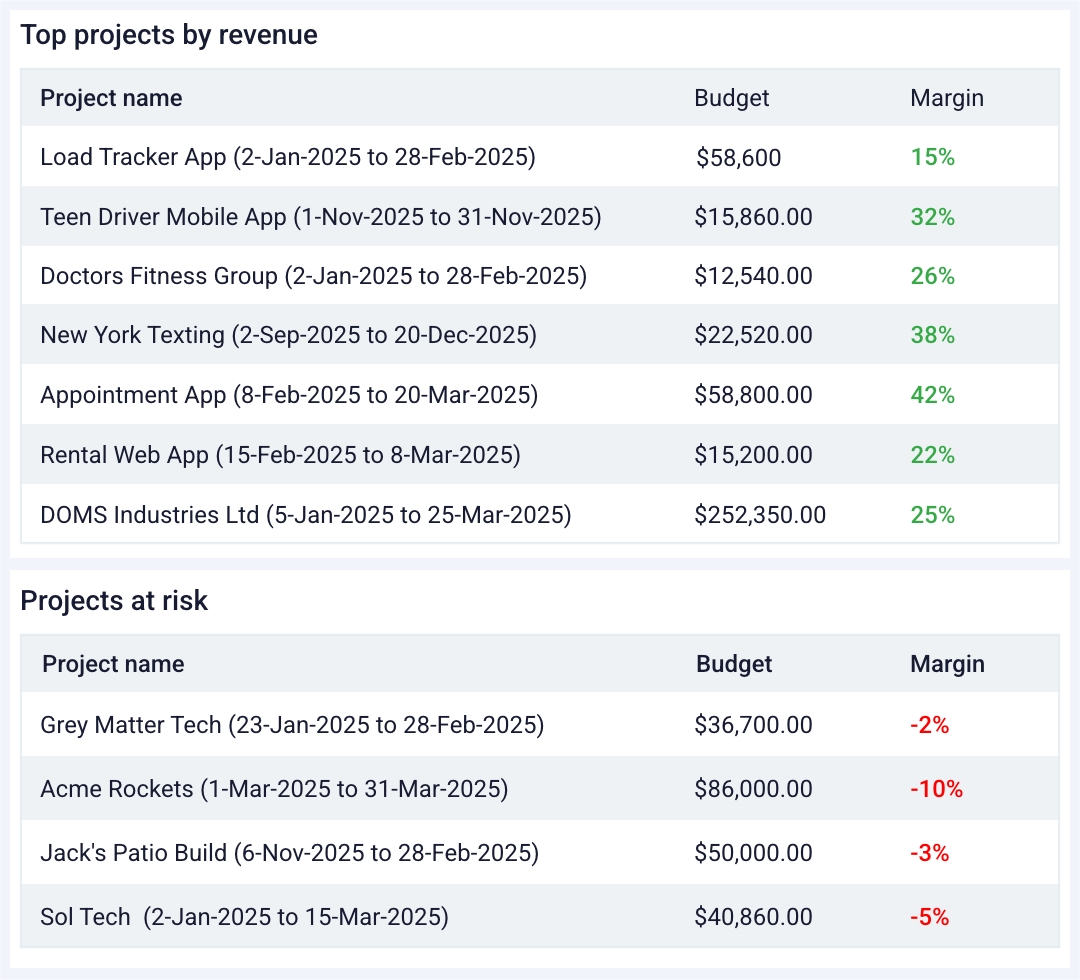Click the $252,350.00 budget value
Image resolution: width=1080 pixels, height=980 pixels.
760,515
